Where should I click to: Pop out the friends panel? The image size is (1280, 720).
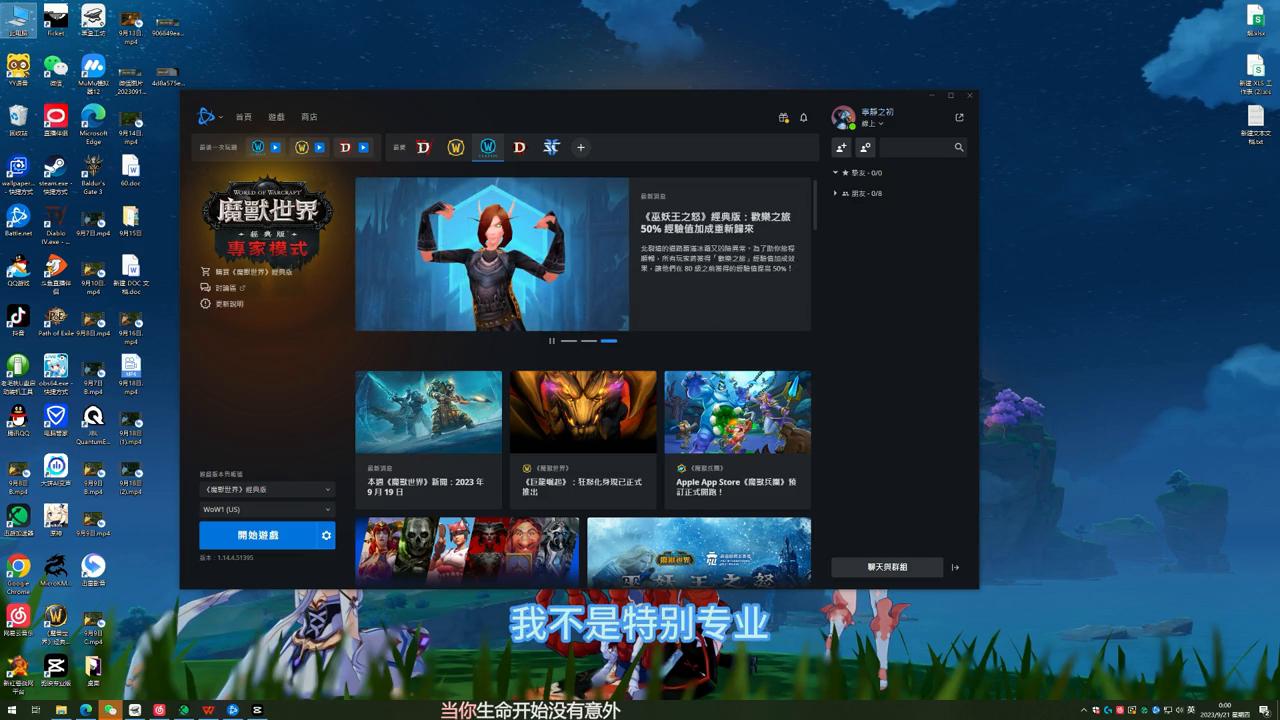pyautogui.click(x=960, y=117)
